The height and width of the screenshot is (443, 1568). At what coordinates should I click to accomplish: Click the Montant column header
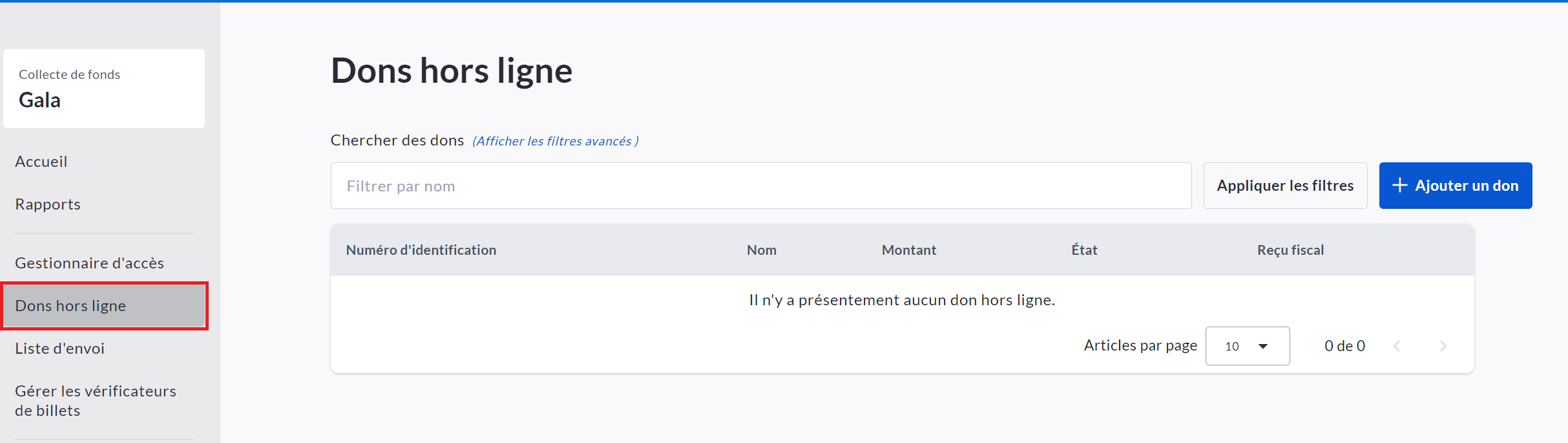click(908, 250)
